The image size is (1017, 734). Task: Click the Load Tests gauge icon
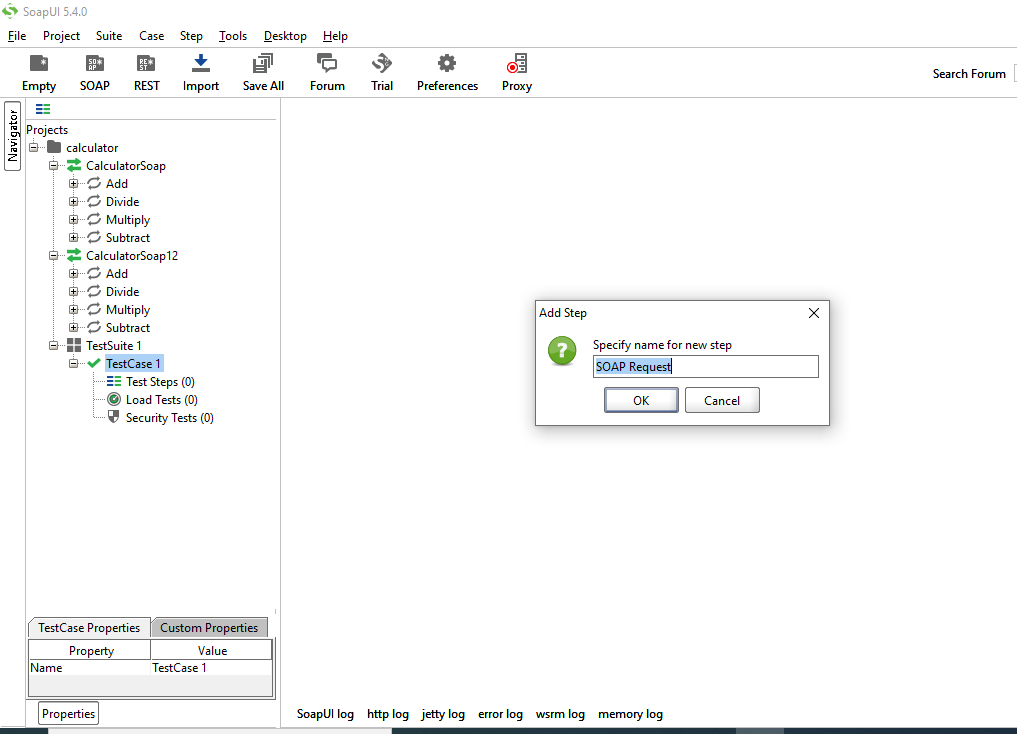click(x=114, y=399)
